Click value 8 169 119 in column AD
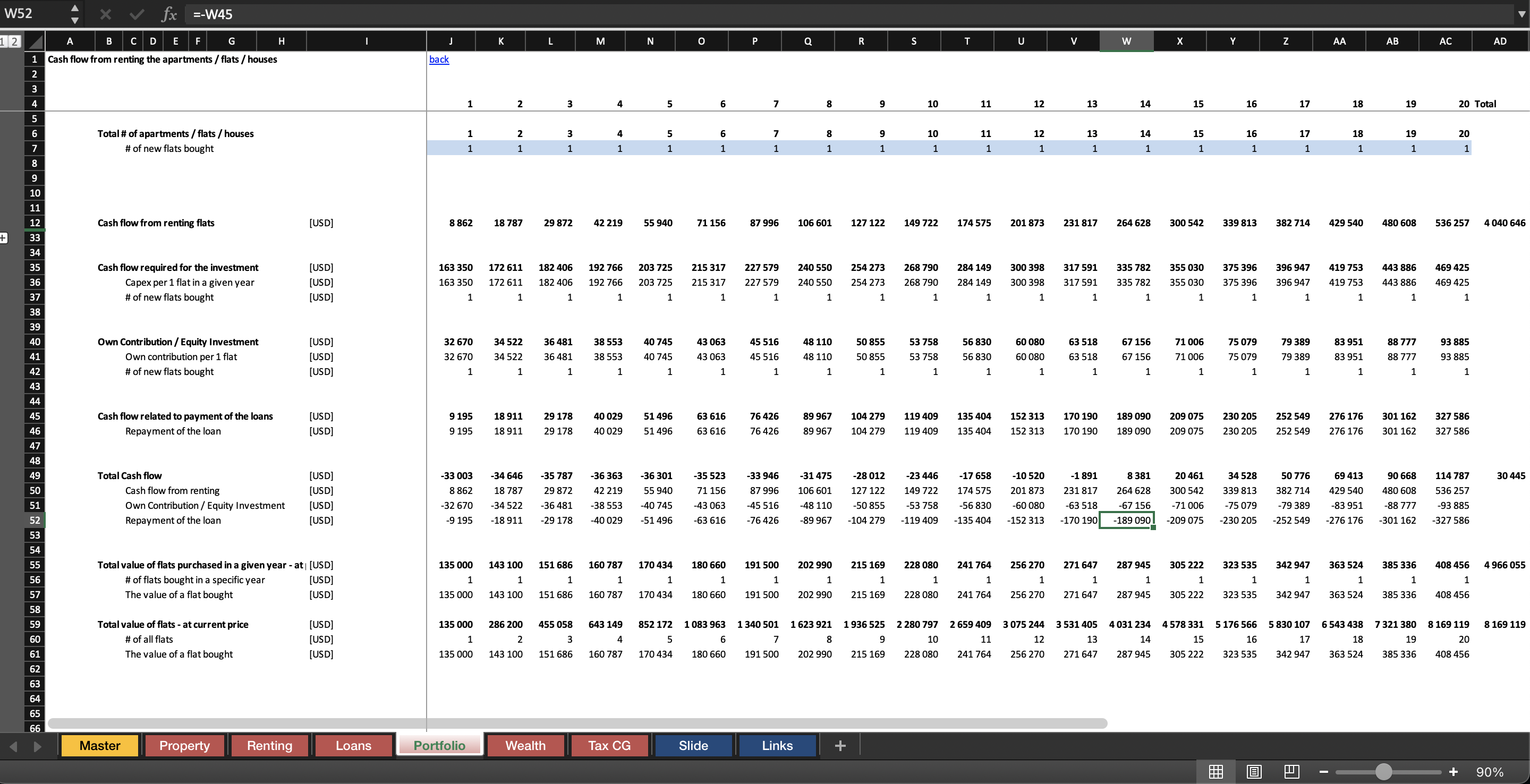 click(x=1504, y=624)
